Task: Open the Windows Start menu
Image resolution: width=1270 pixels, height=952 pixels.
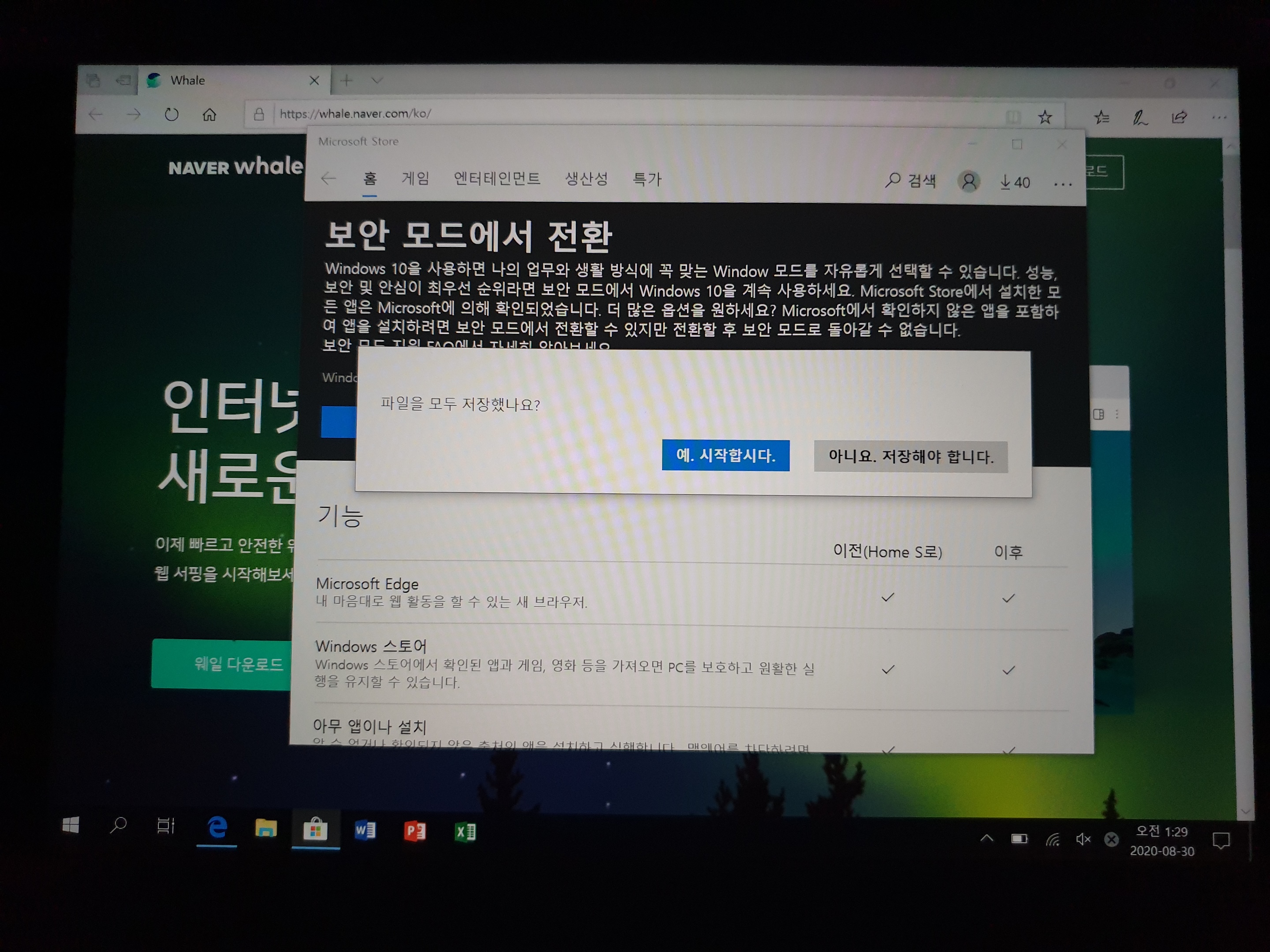Action: (70, 826)
